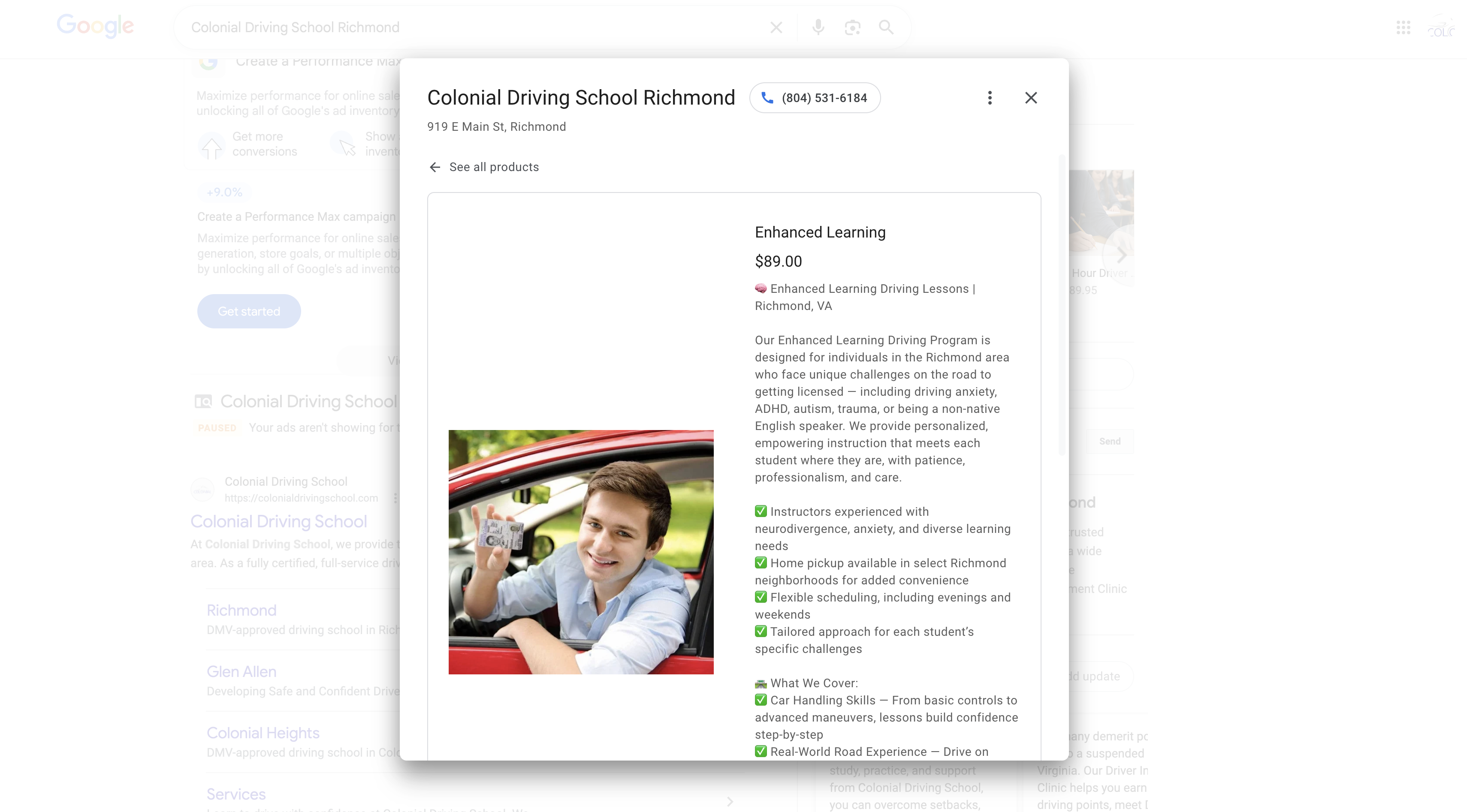
Task: Open the Google apps grid
Action: (x=1403, y=27)
